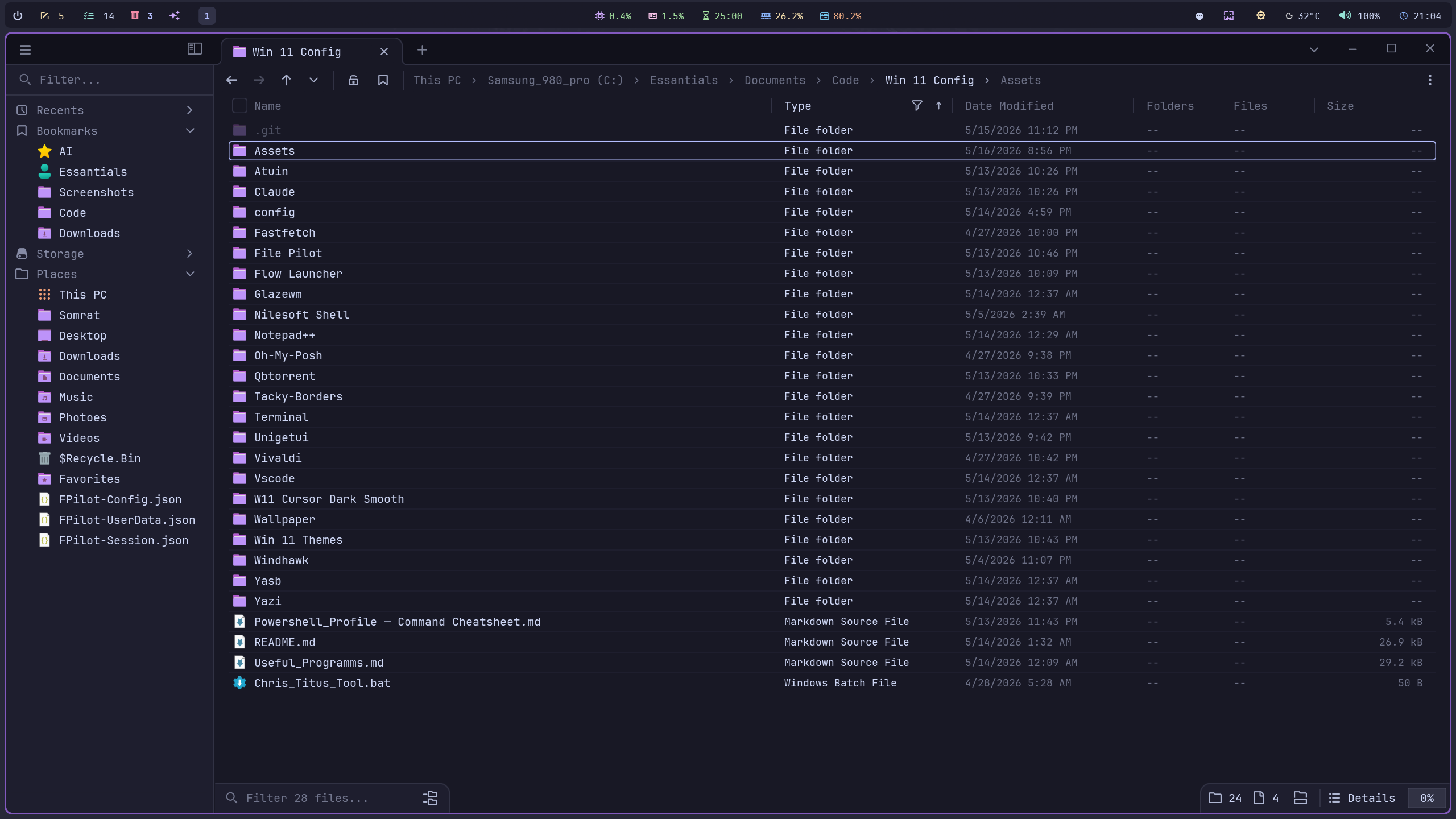The width and height of the screenshot is (1456, 819).
Task: Expand the Storage section
Action: pos(189,254)
